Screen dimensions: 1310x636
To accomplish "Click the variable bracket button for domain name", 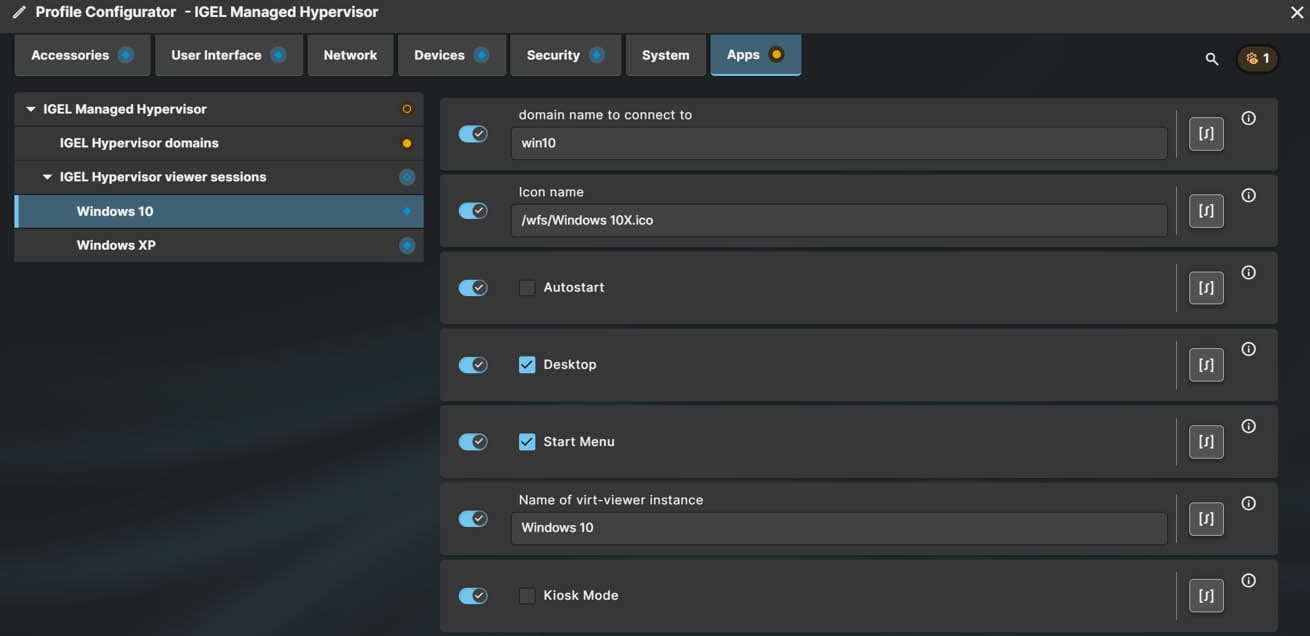I will (1206, 134).
